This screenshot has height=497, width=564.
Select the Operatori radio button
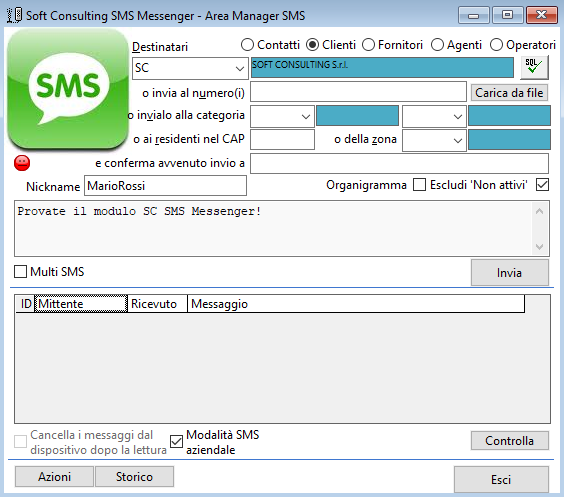coord(496,45)
